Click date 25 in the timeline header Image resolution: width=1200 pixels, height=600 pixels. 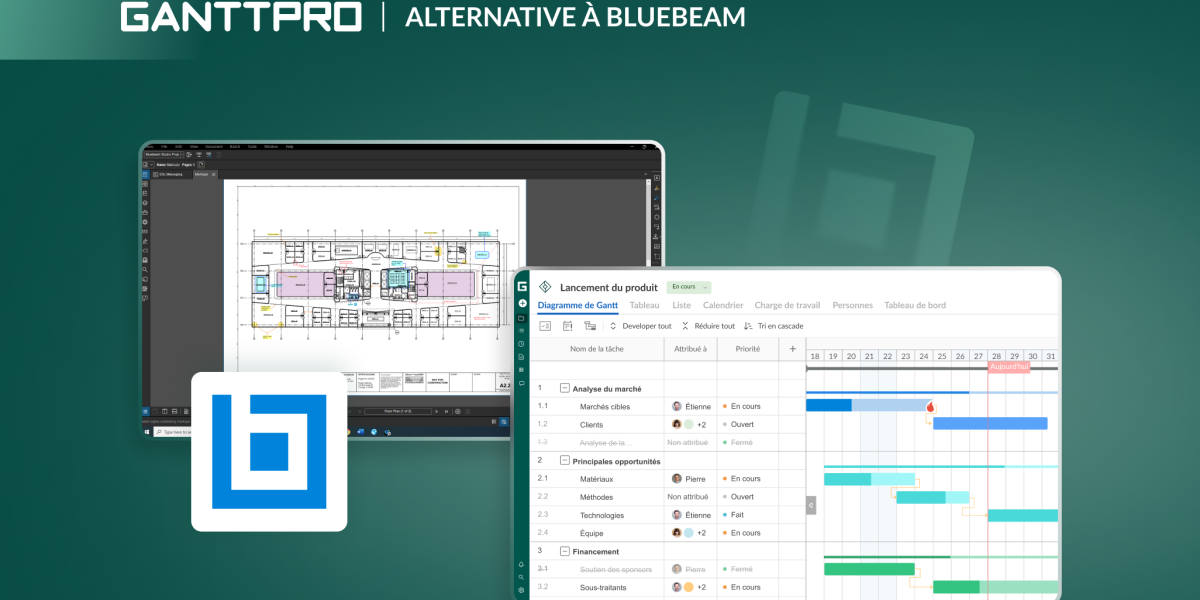tap(941, 356)
